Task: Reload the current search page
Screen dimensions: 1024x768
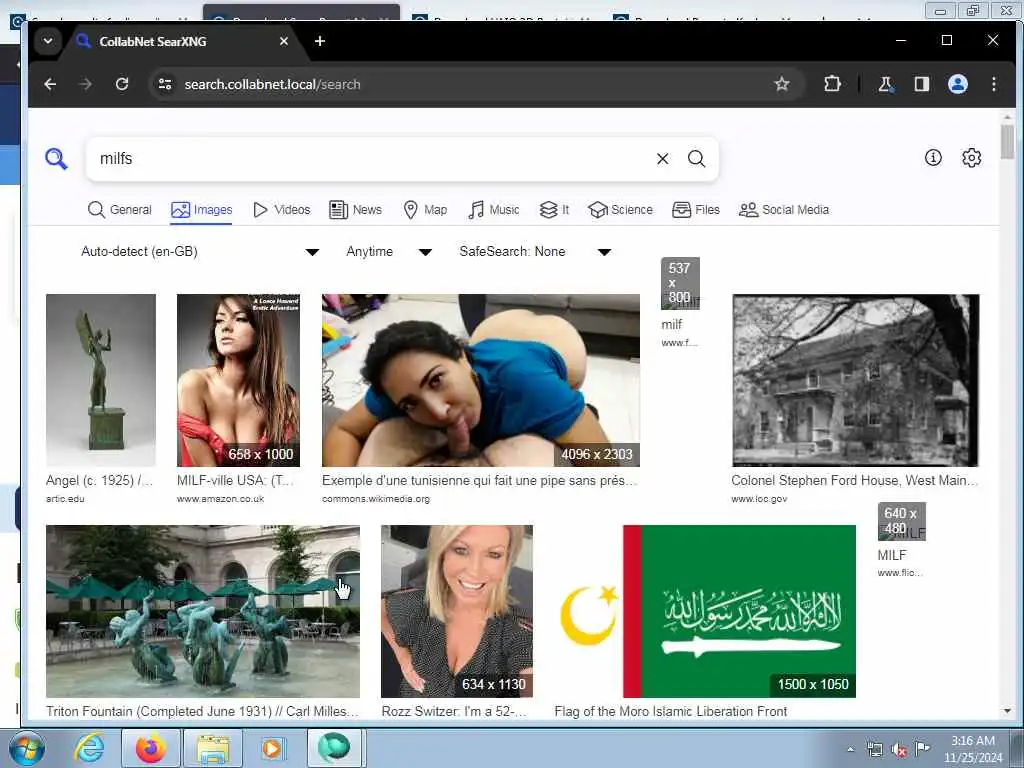Action: pos(121,84)
